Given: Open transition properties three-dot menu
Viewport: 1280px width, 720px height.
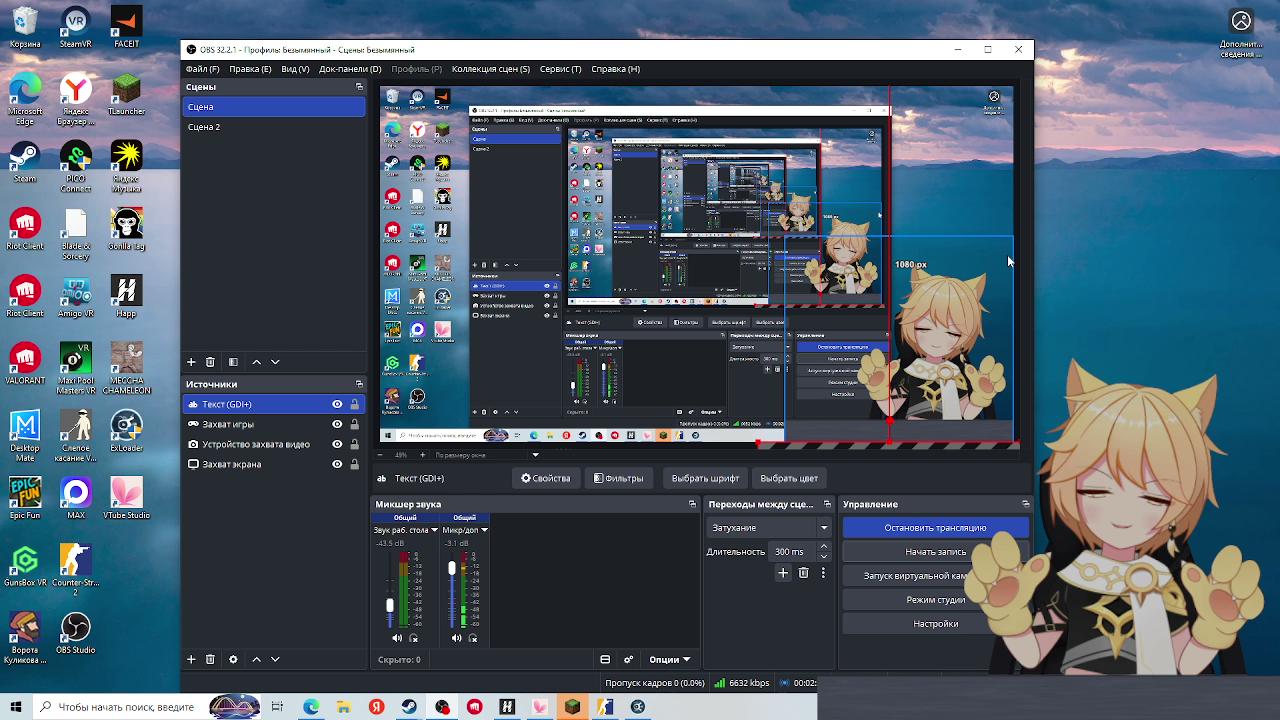Looking at the screenshot, I should pyautogui.click(x=823, y=573).
